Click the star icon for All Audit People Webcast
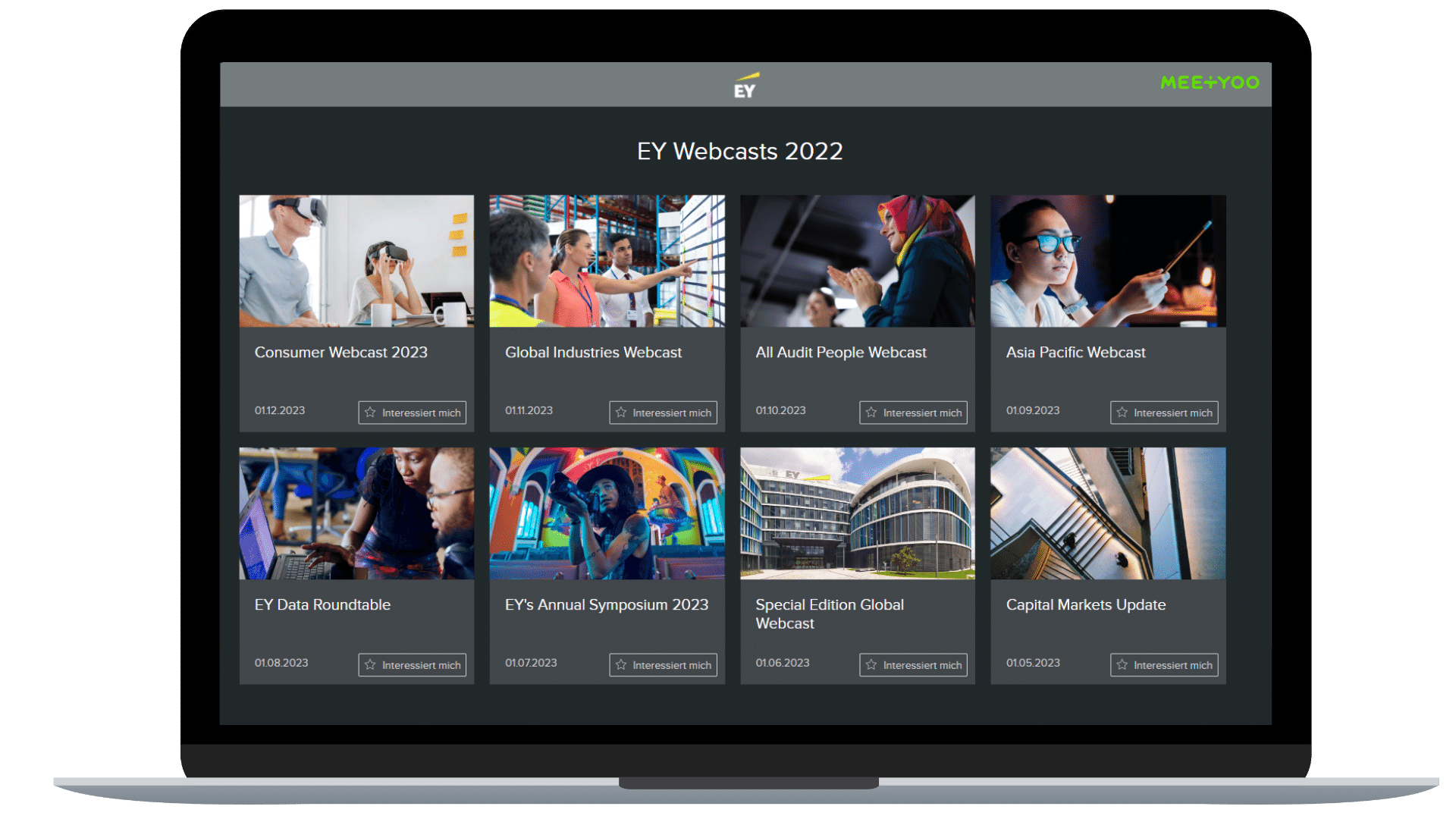The image size is (1456, 819). [x=871, y=413]
